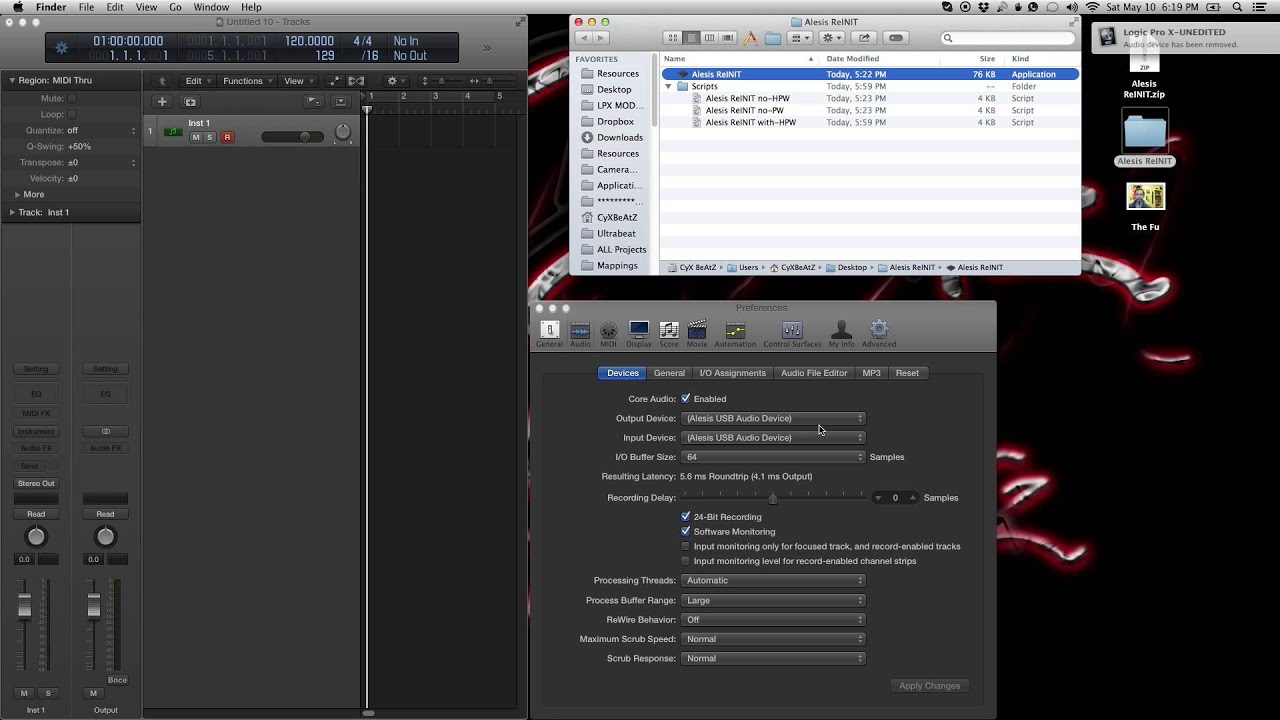
Task: Toggle the Flex view icon
Action: click(x=356, y=81)
